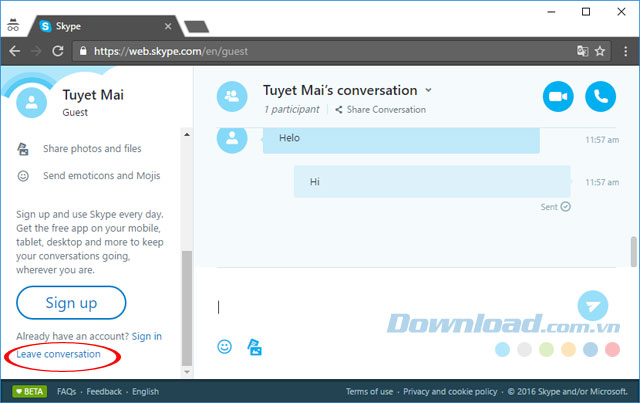Click Send emoticons and Mojis text
Viewport: 640px width, 403px height.
pyautogui.click(x=102, y=176)
